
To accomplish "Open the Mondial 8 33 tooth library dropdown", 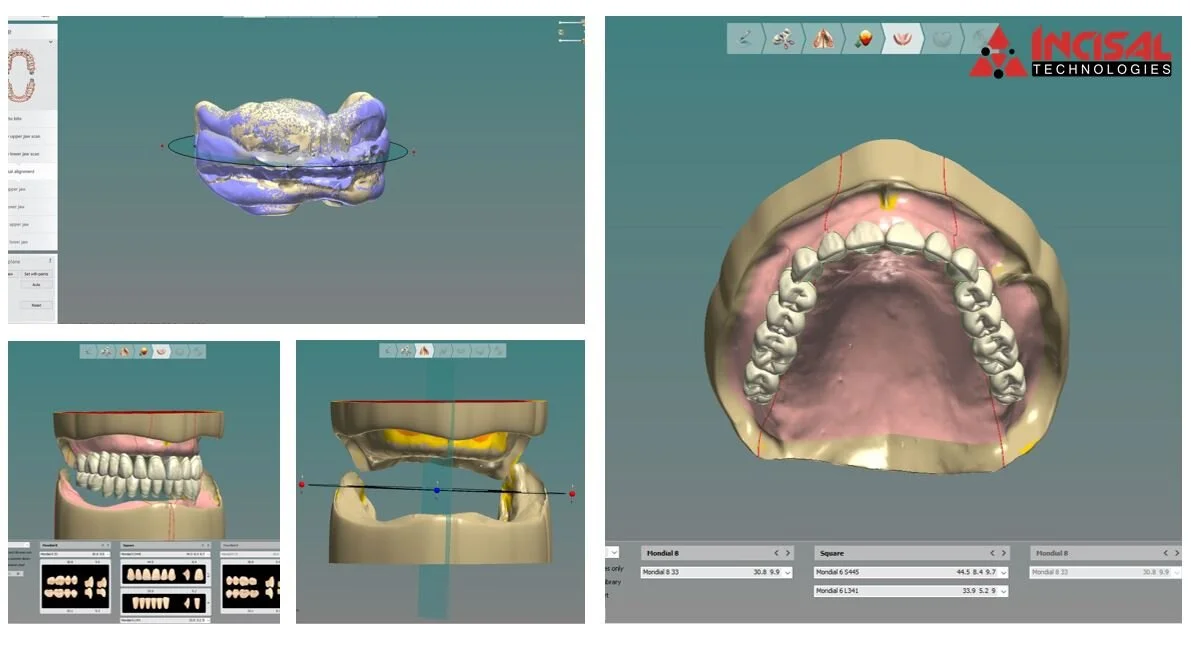I will (788, 572).
